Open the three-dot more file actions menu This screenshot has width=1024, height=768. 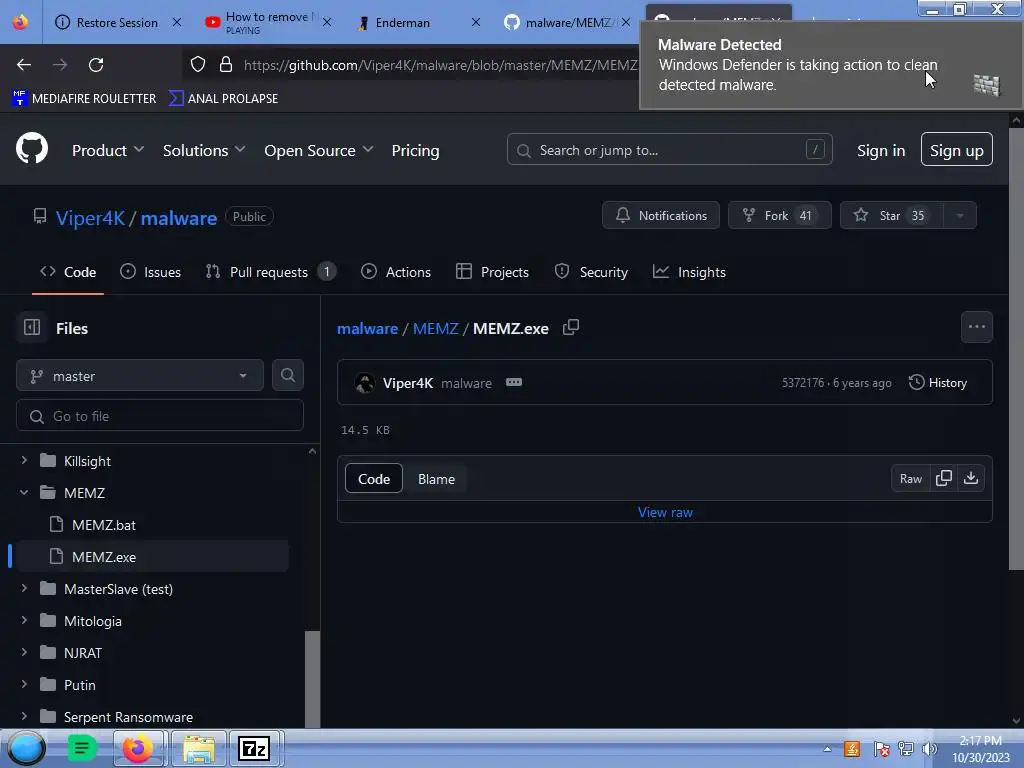tap(976, 327)
